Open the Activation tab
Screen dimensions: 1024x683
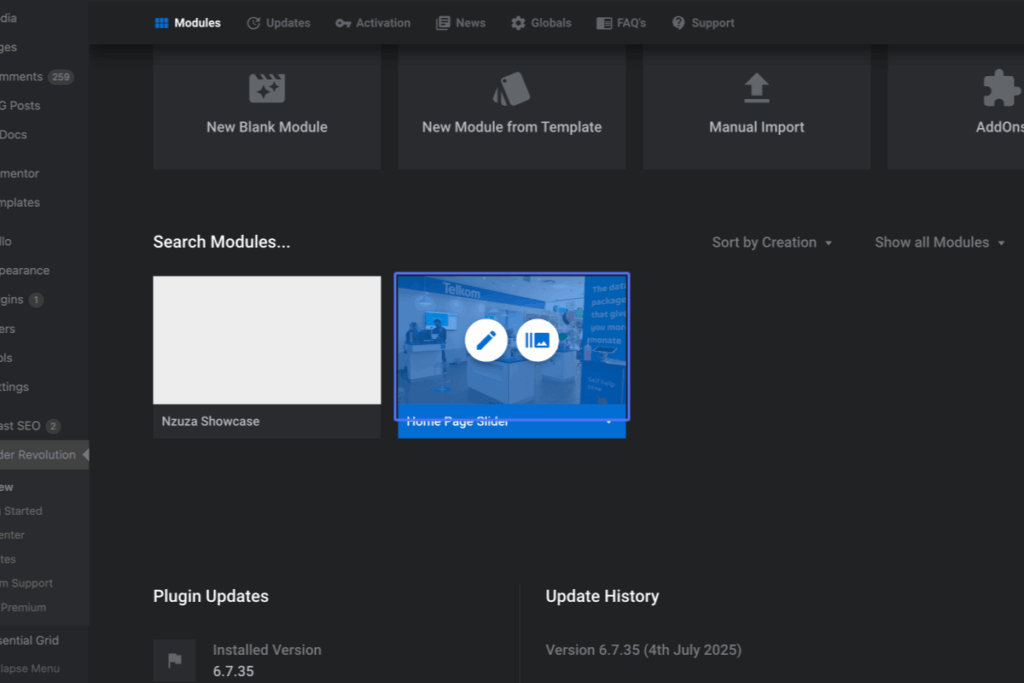373,23
